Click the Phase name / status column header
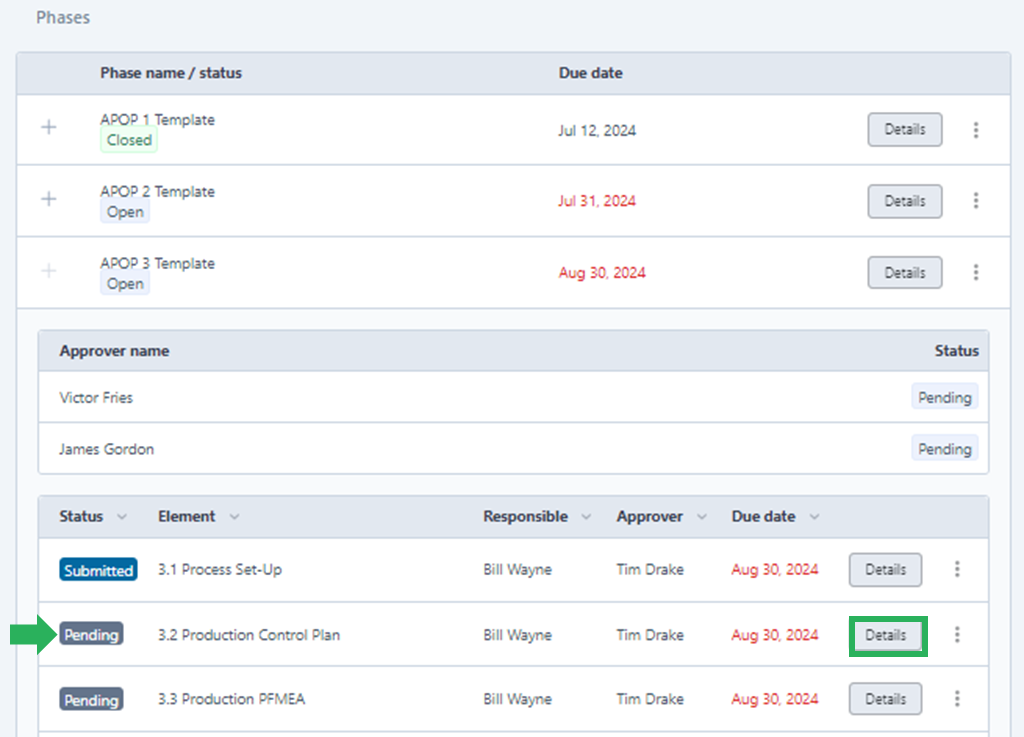 coord(171,73)
